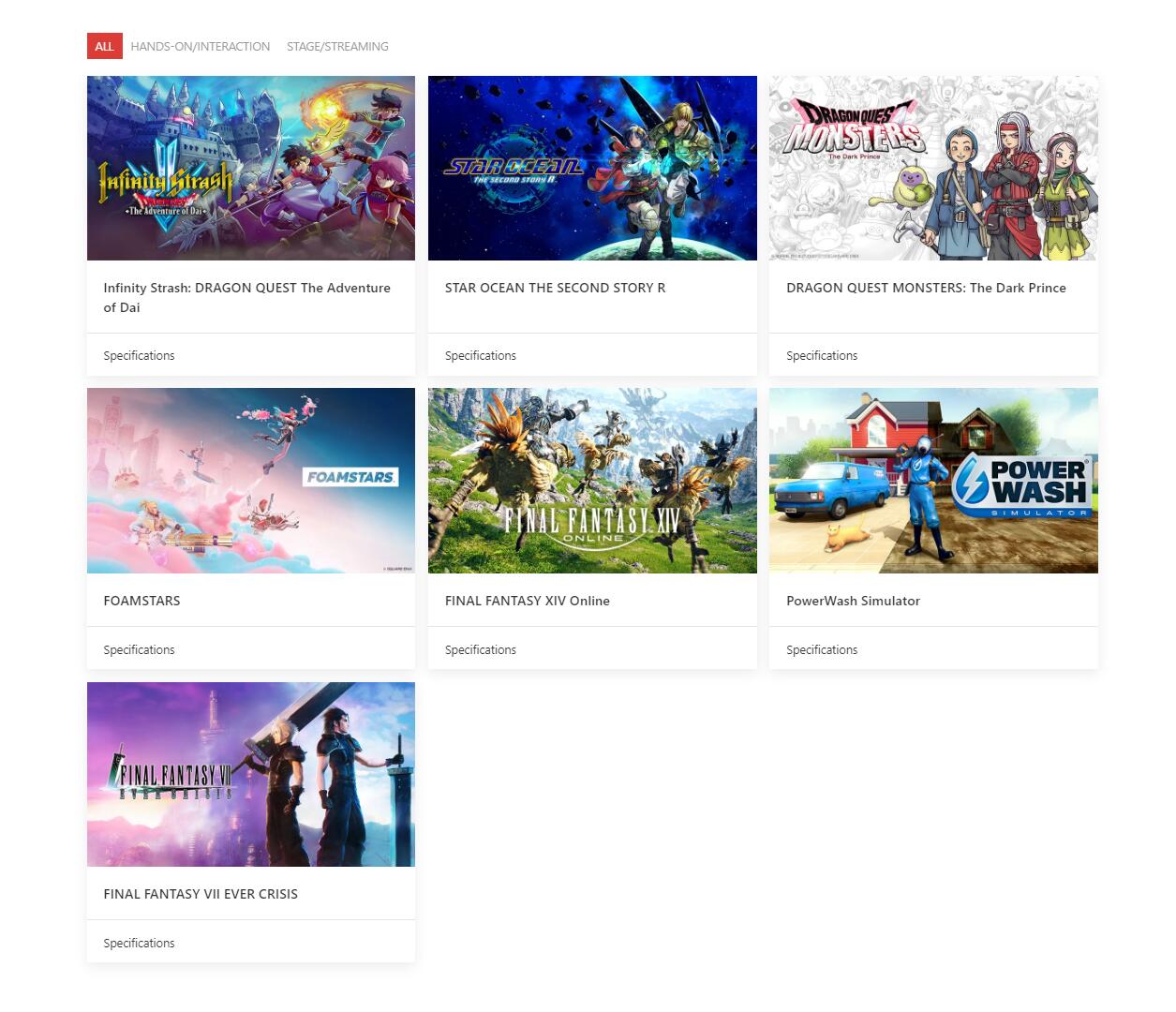The height and width of the screenshot is (1012, 1176).
Task: Expand Specifications under PowerWash Simulator card
Action: (822, 649)
